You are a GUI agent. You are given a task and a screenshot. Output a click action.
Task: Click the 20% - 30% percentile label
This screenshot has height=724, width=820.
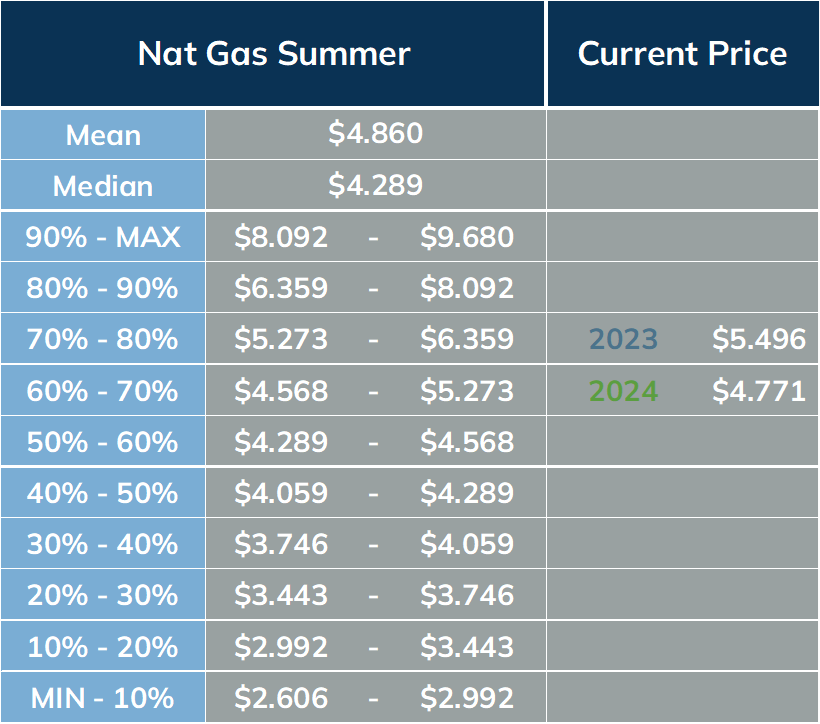(102, 595)
